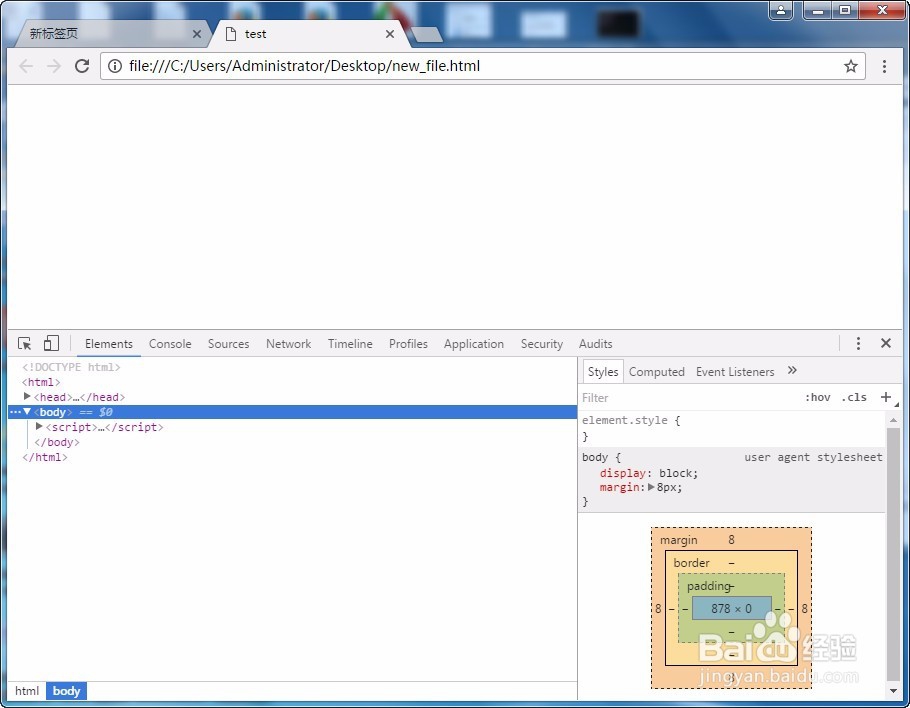Click the padding label in box model

[x=708, y=586]
